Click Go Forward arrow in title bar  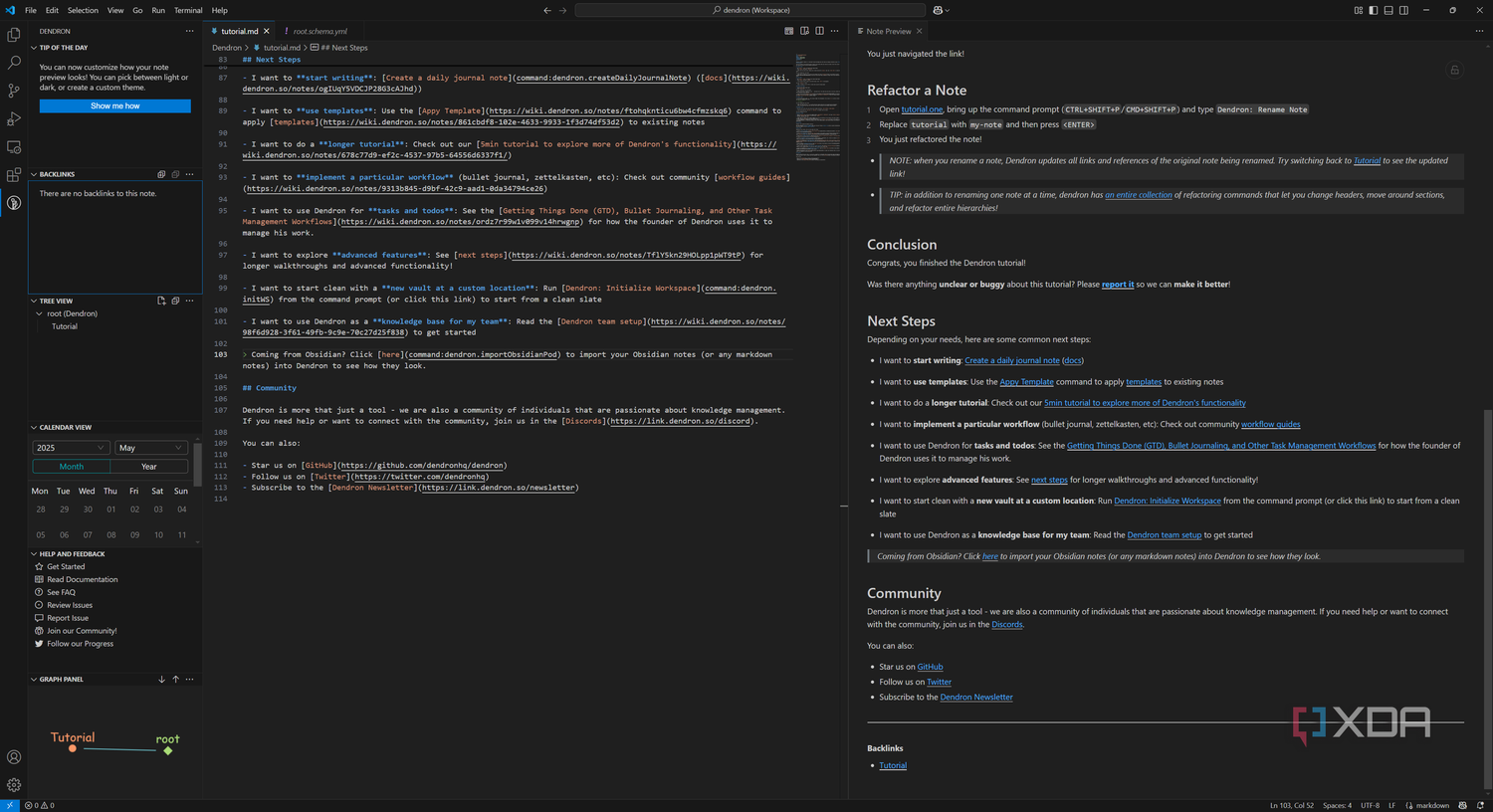coord(562,10)
